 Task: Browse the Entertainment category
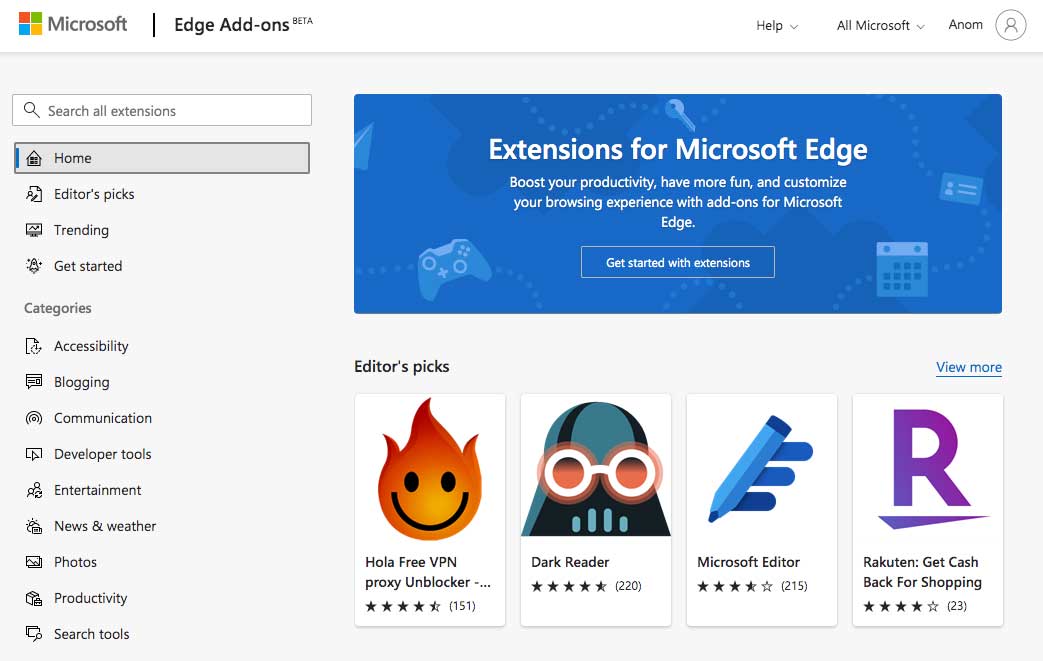98,490
